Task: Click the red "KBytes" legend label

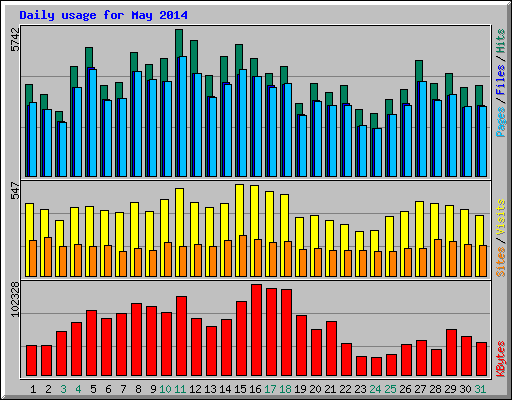Action: (501, 359)
